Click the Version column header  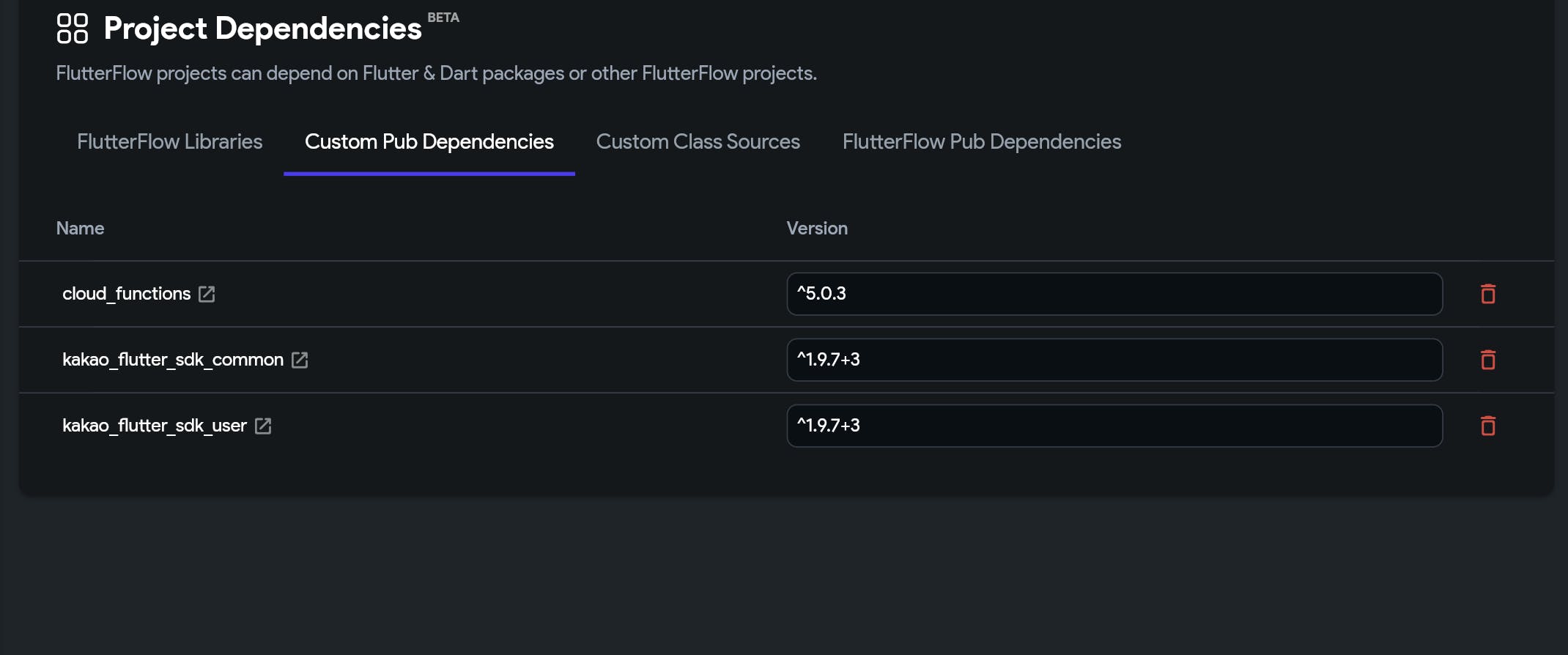[816, 229]
